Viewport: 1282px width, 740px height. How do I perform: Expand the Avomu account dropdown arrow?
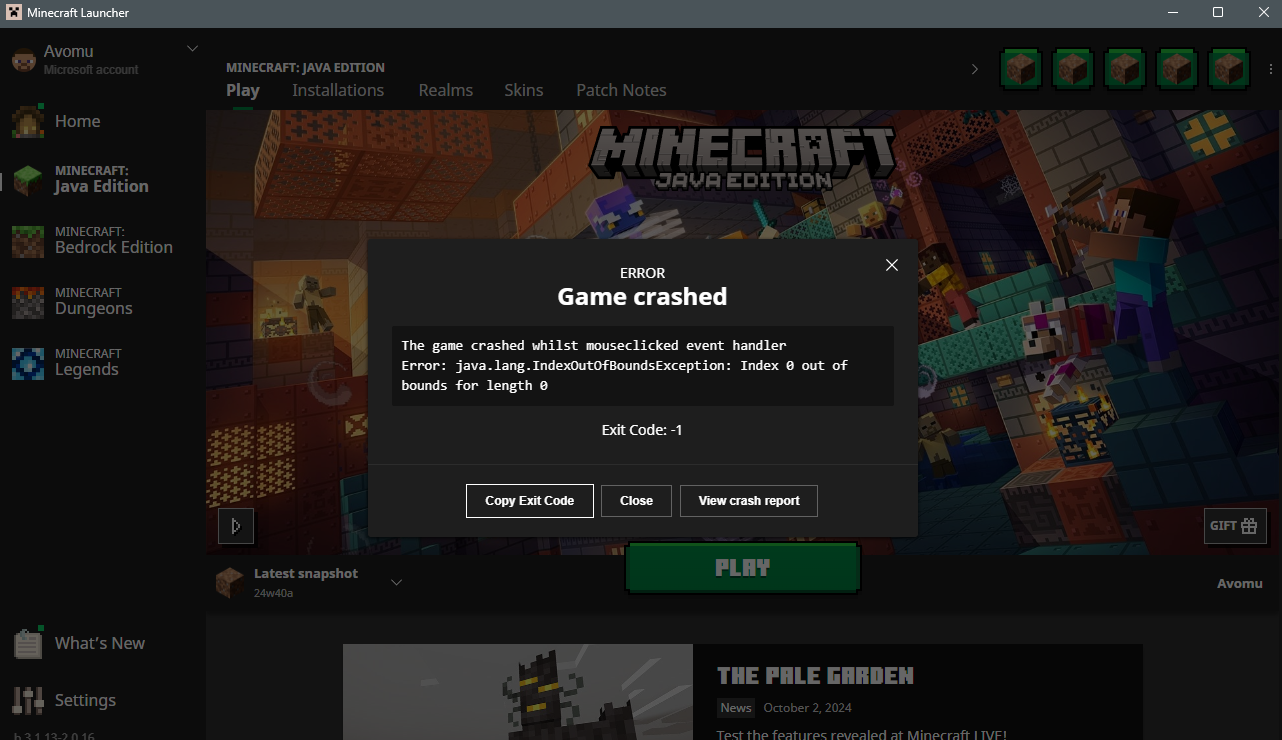point(193,48)
